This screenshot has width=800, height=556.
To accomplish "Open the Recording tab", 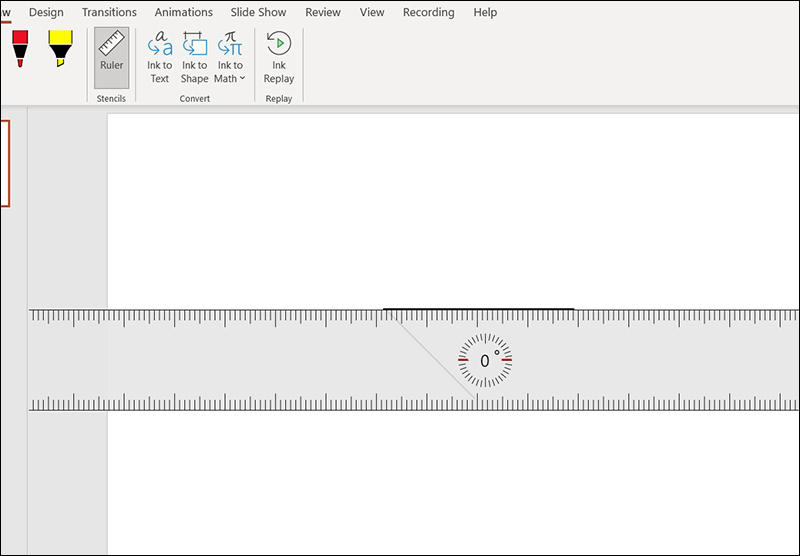I will click(x=428, y=13).
